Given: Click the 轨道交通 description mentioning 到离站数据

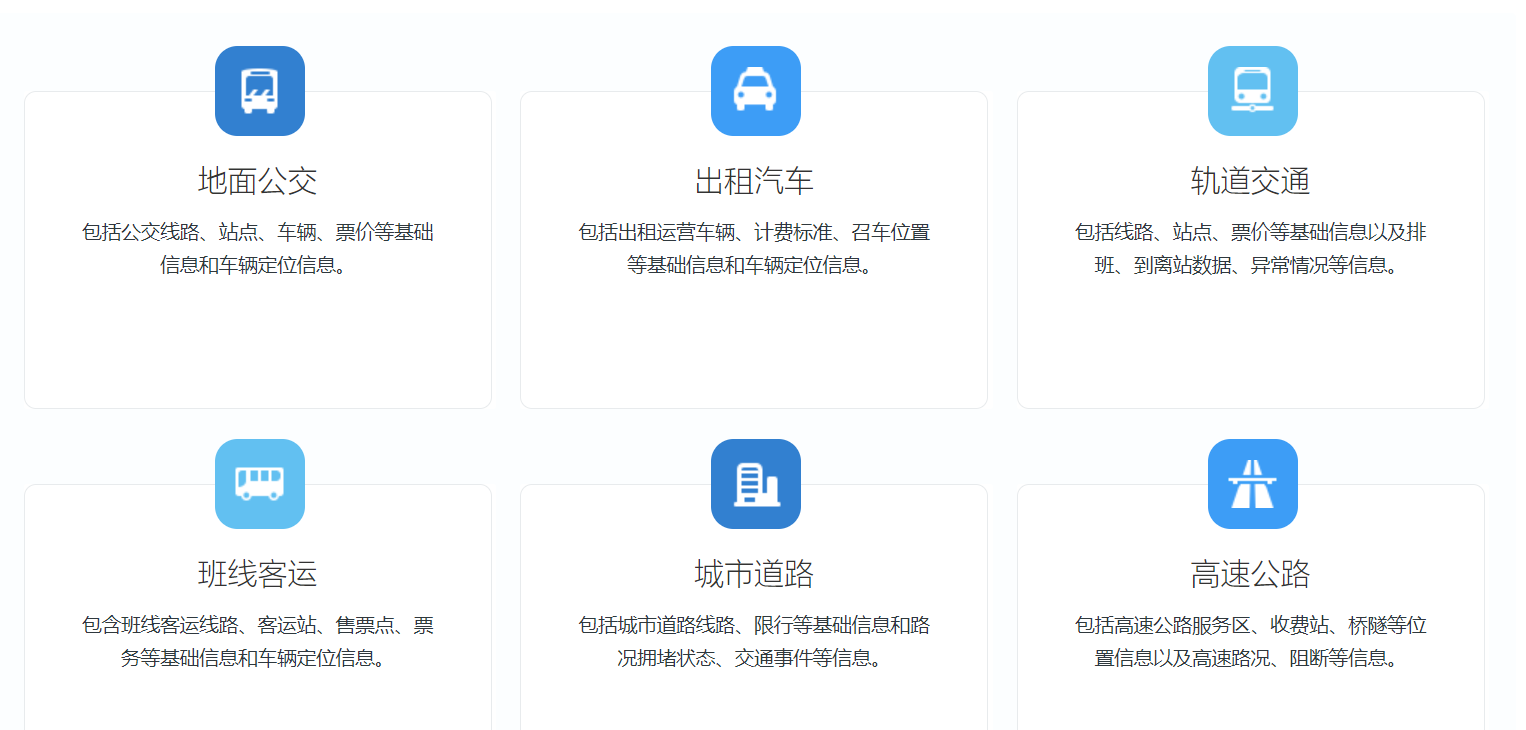Looking at the screenshot, I should pos(1250,249).
